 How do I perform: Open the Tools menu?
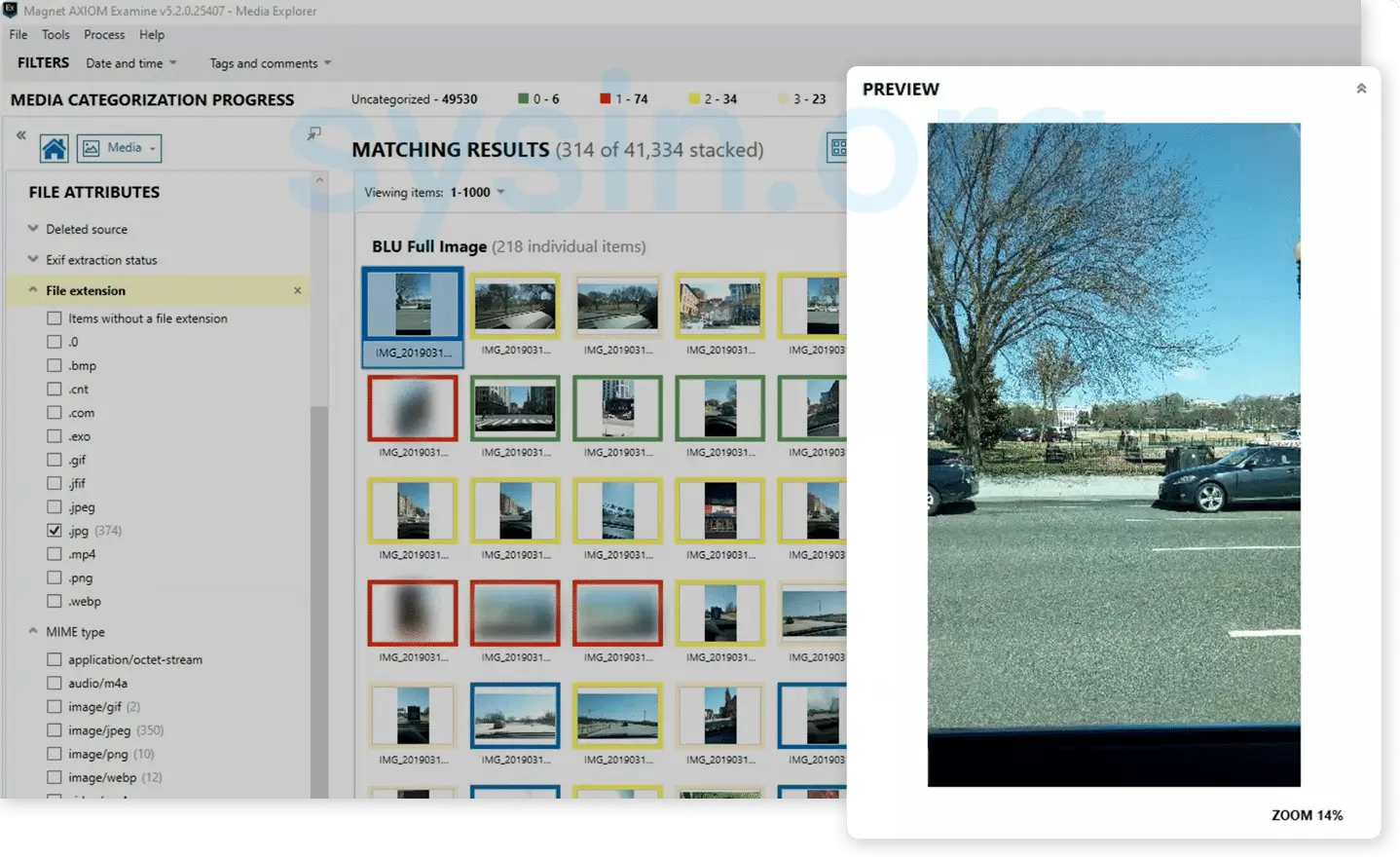(55, 35)
